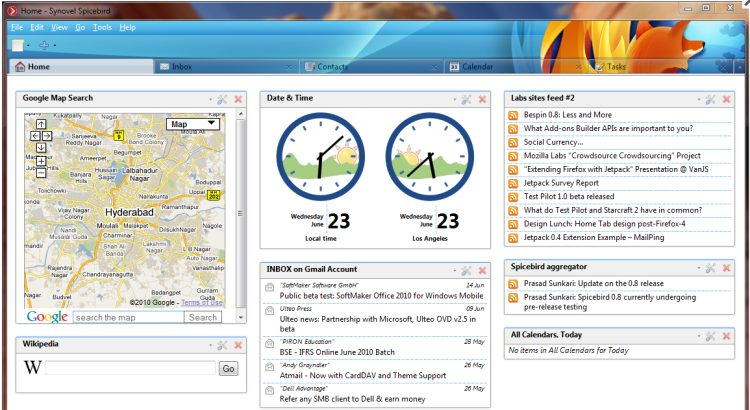
Task: Open 'BSE - IFRS Online June 2010 Batch' email
Action: 337,352
